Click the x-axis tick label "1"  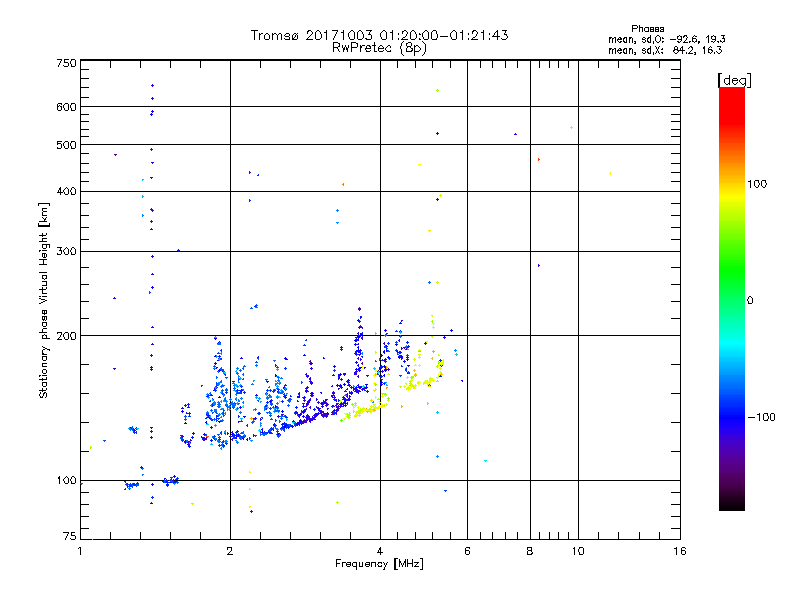point(80,551)
